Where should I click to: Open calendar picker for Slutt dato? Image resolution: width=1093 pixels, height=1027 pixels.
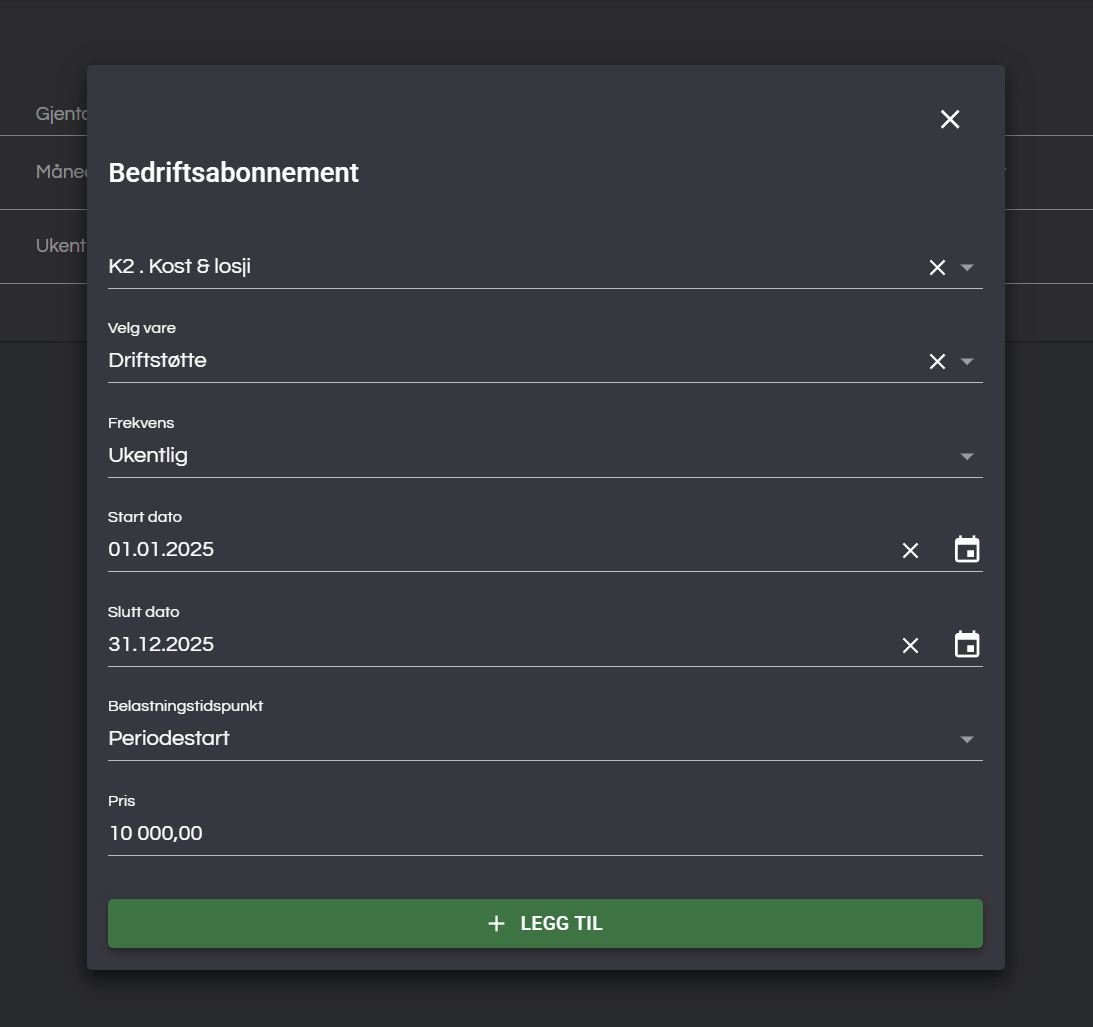[x=967, y=645]
